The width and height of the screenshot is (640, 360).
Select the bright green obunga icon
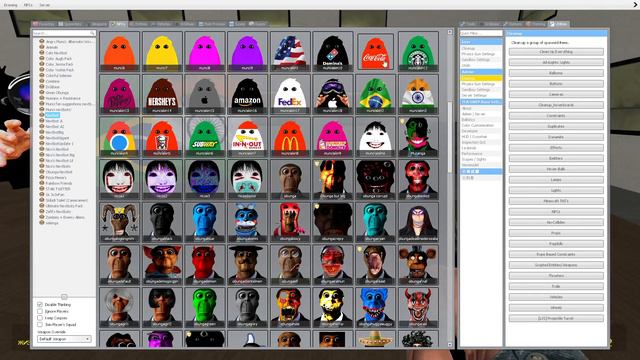pos(204,307)
